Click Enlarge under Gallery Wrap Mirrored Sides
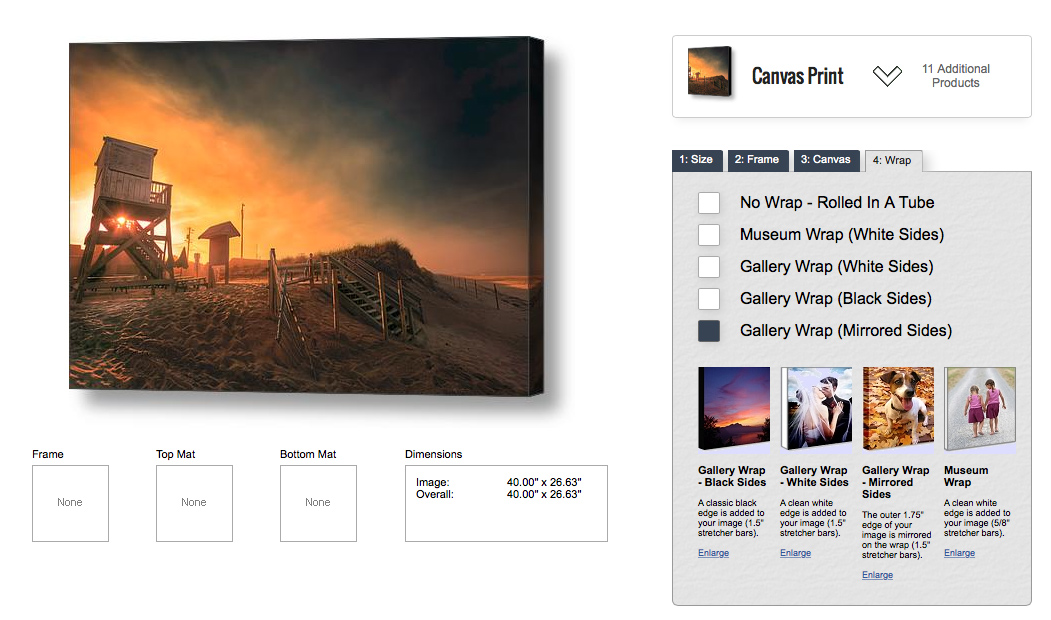This screenshot has width=1051, height=620. point(877,575)
